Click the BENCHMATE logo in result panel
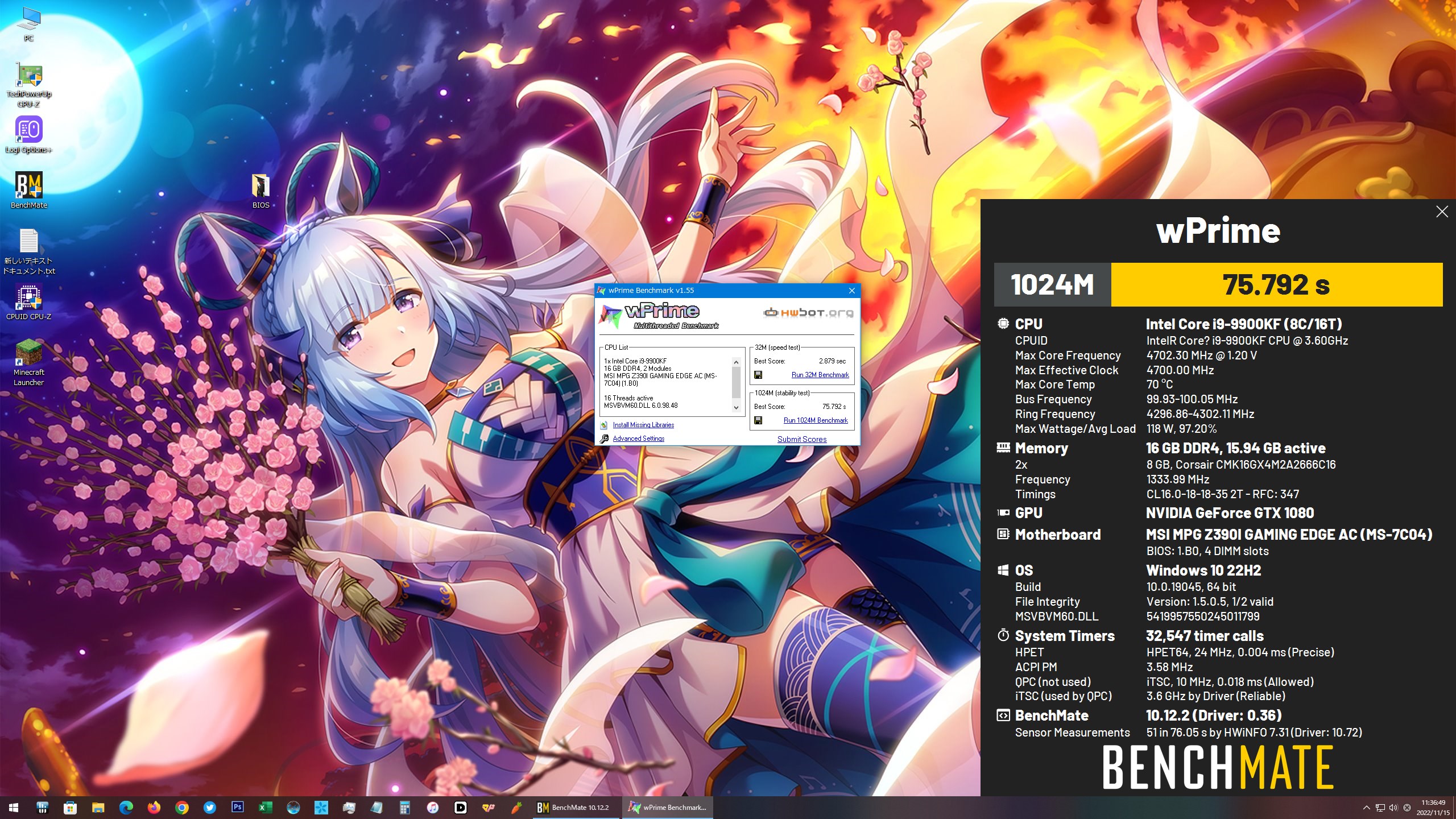 [x=1218, y=768]
